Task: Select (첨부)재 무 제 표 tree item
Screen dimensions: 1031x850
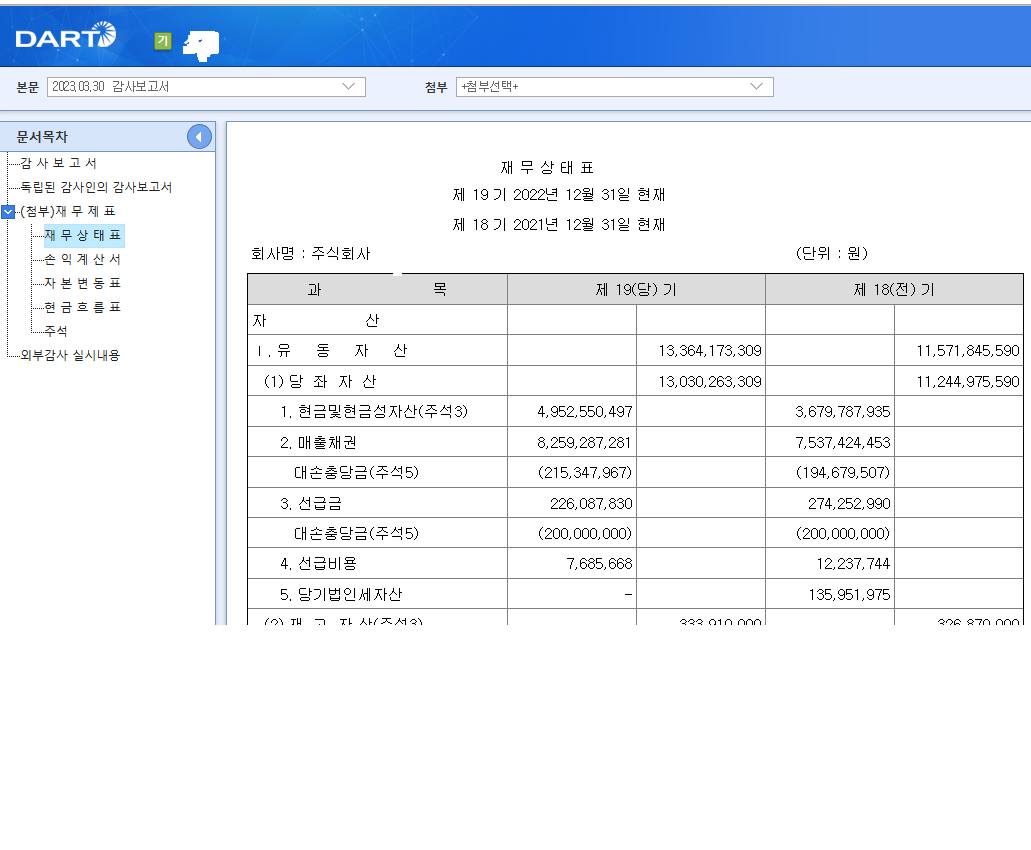Action: [x=68, y=211]
